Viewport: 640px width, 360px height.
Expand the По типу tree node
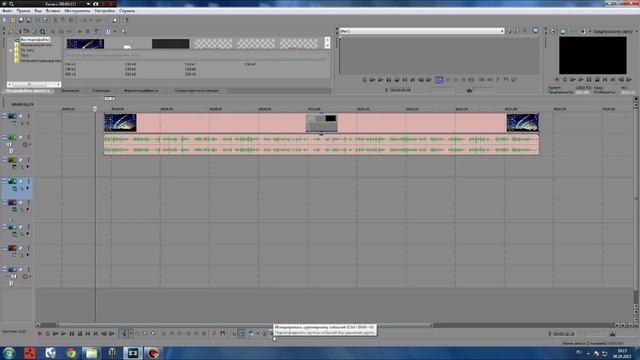click(x=11, y=50)
